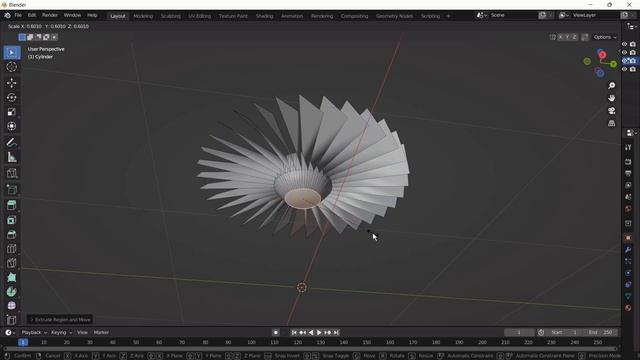Open the outliner display mode dropdown
640x360 pixels.
(x=631, y=27)
